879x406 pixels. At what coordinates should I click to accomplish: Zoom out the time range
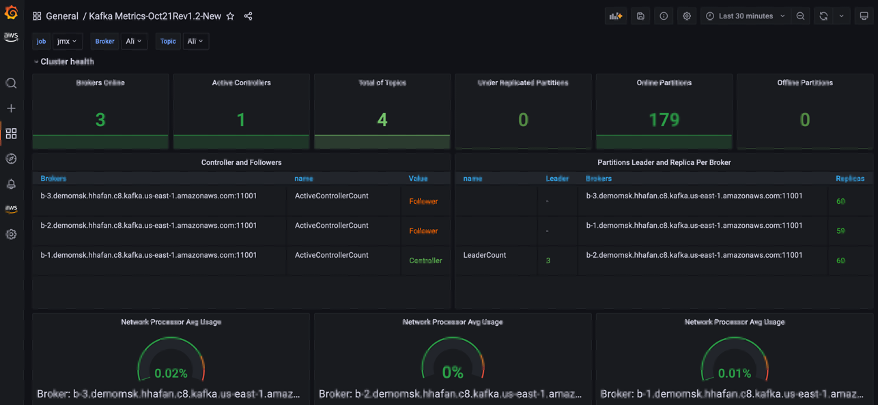click(801, 16)
